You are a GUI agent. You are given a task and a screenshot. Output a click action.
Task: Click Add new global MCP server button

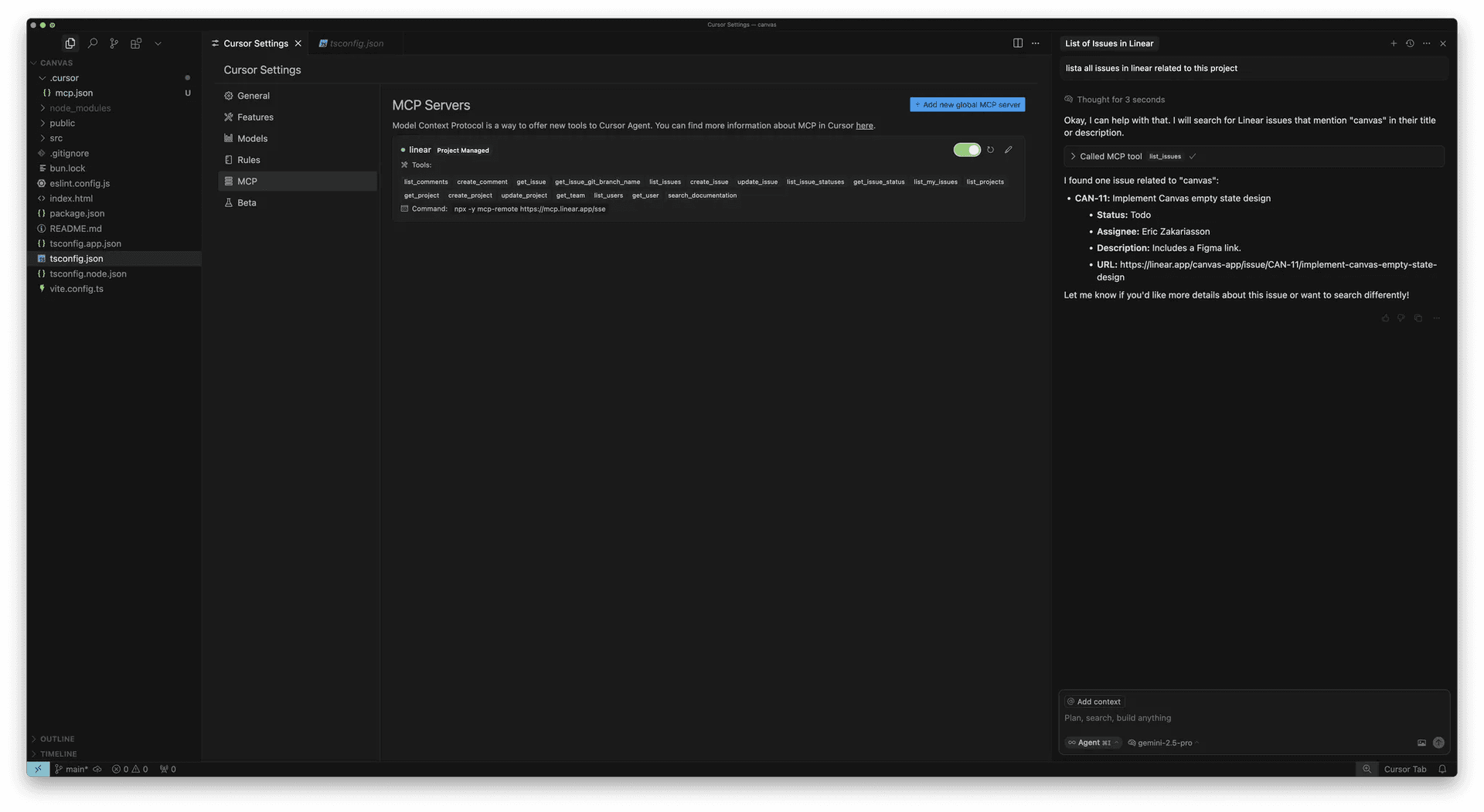pos(967,104)
